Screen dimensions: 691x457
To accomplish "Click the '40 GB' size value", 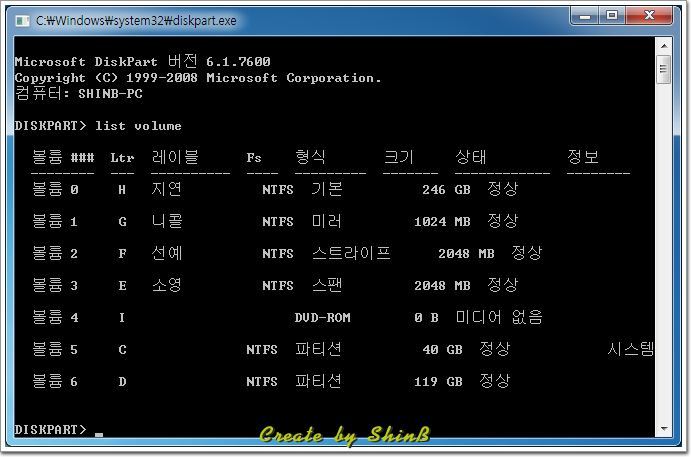I will [442, 350].
